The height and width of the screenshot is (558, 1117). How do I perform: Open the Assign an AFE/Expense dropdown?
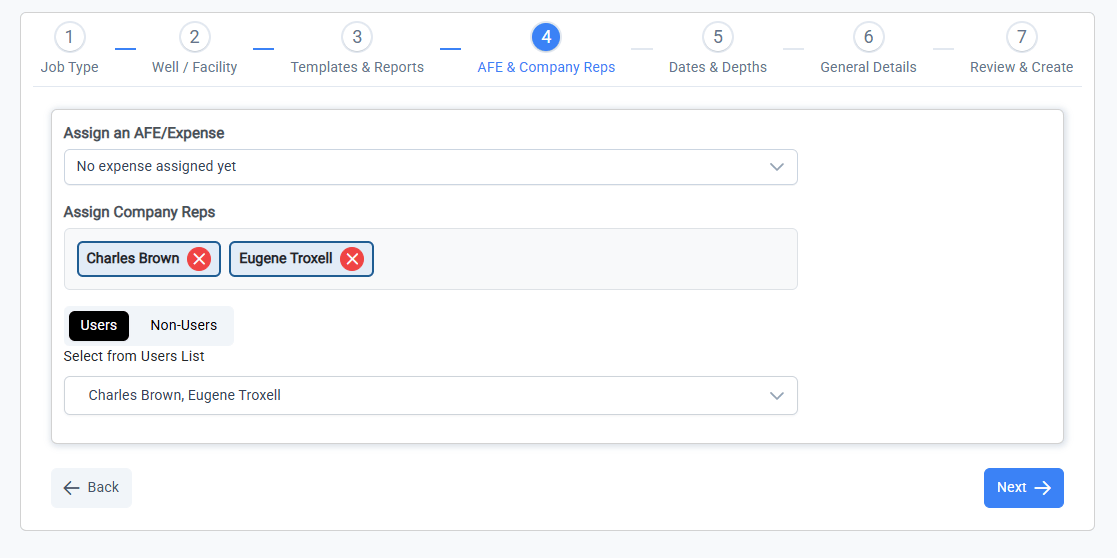click(x=431, y=167)
